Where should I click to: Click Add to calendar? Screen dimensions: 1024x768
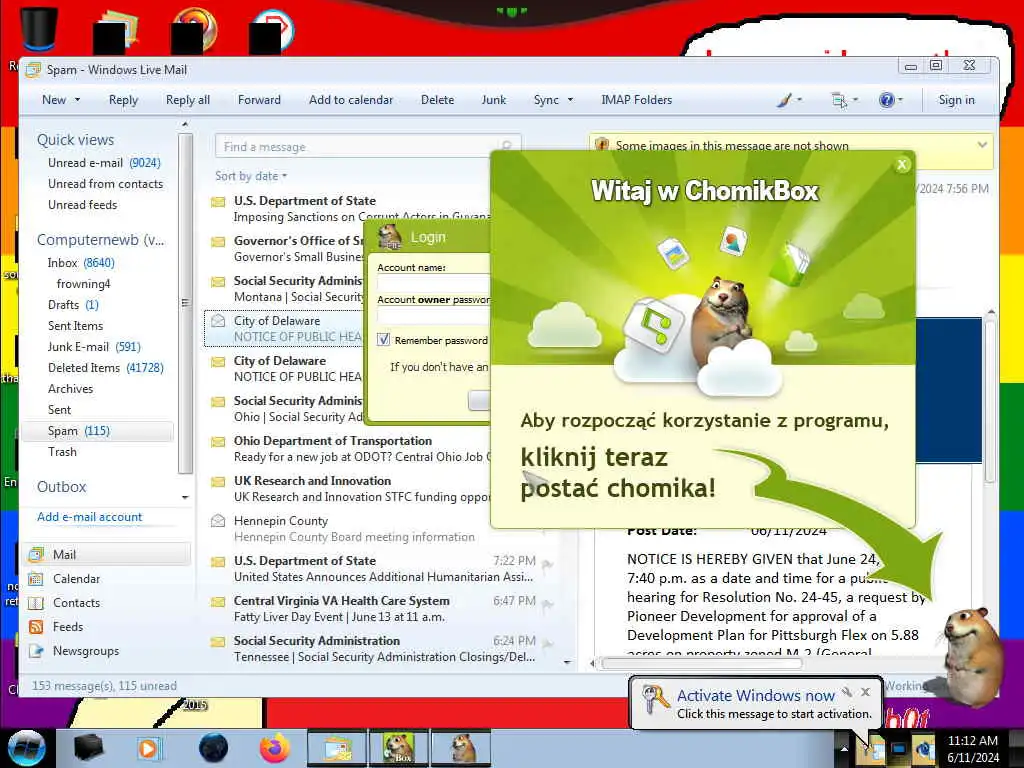tap(351, 100)
